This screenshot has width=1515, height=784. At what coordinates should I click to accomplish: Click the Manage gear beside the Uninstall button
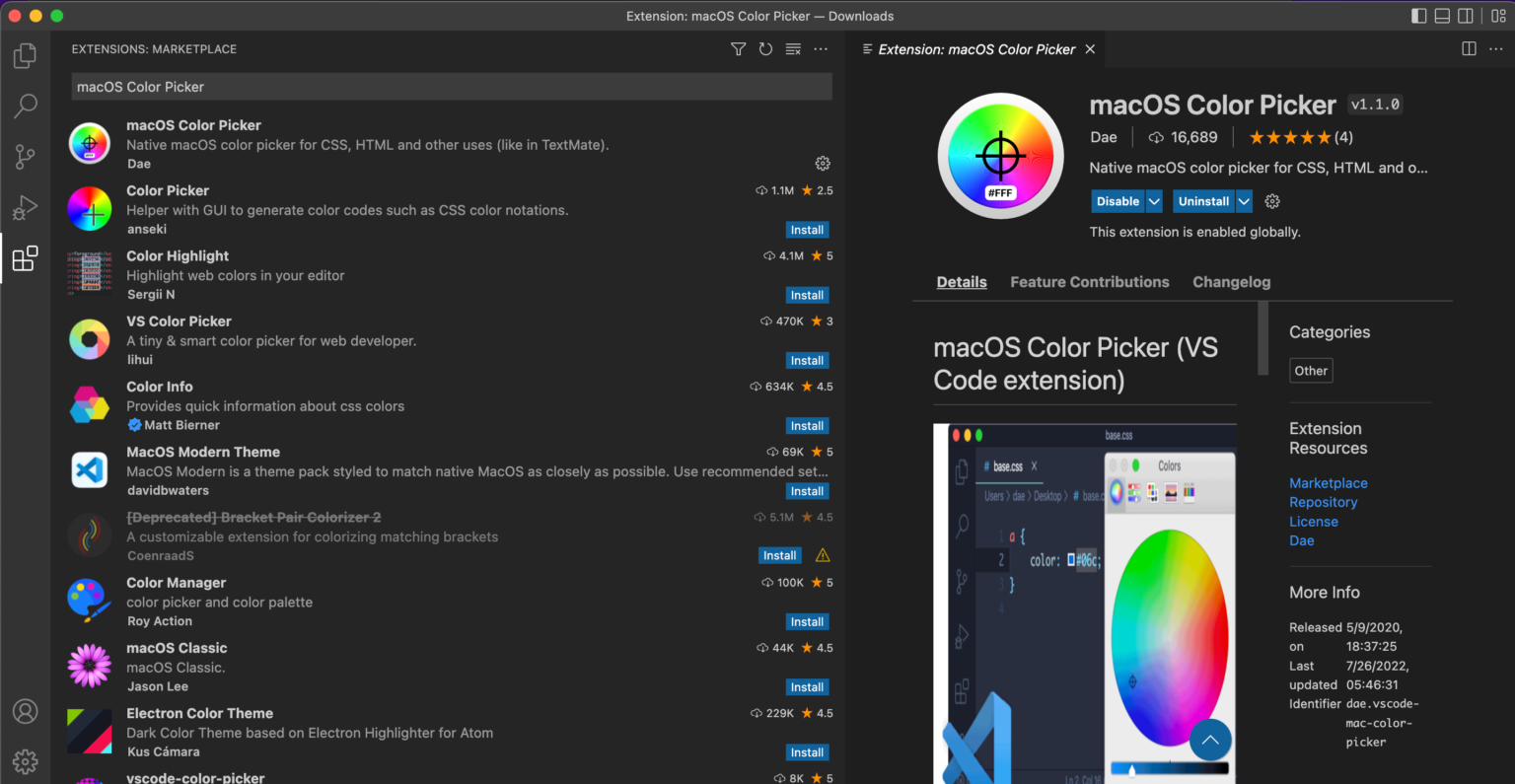[x=1272, y=200]
